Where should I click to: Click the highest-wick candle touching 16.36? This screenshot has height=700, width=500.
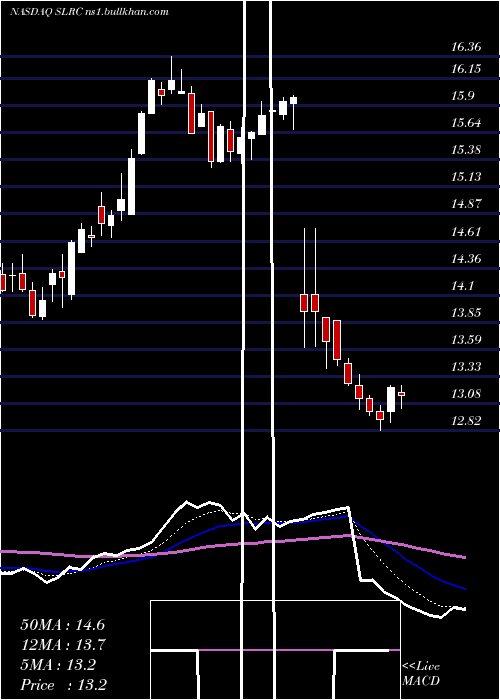tap(171, 75)
